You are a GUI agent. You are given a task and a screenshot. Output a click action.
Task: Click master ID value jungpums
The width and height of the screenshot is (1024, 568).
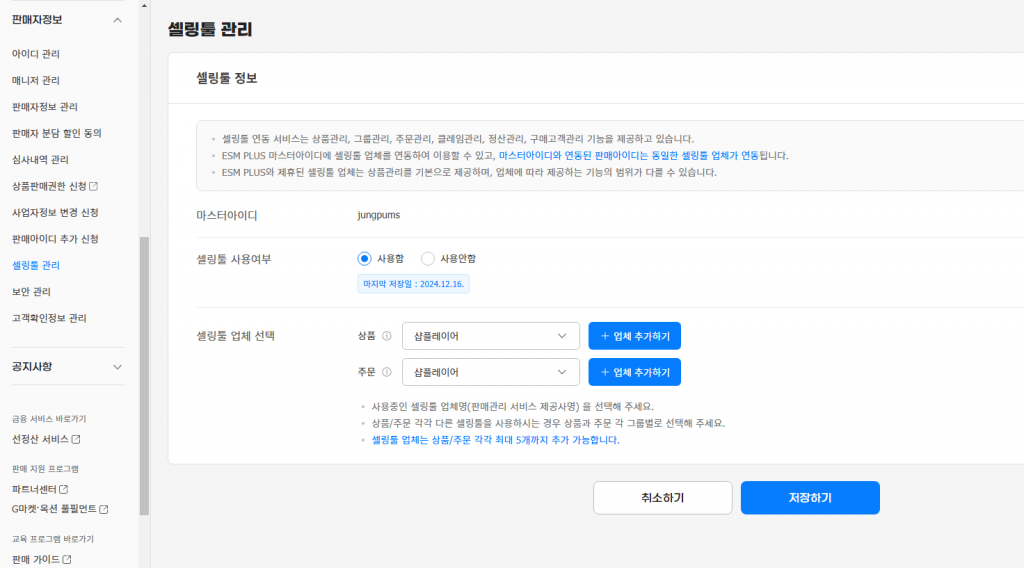379,215
